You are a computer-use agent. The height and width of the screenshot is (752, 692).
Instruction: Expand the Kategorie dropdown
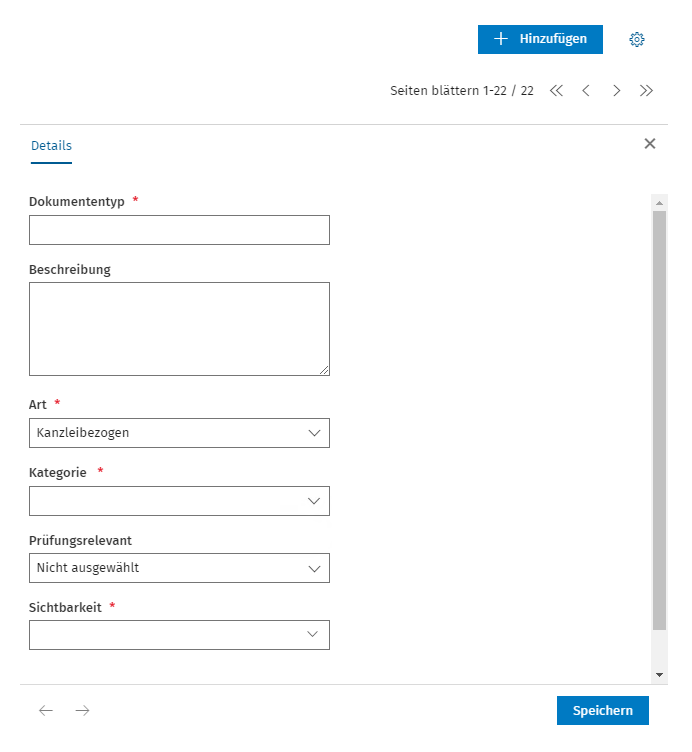179,501
